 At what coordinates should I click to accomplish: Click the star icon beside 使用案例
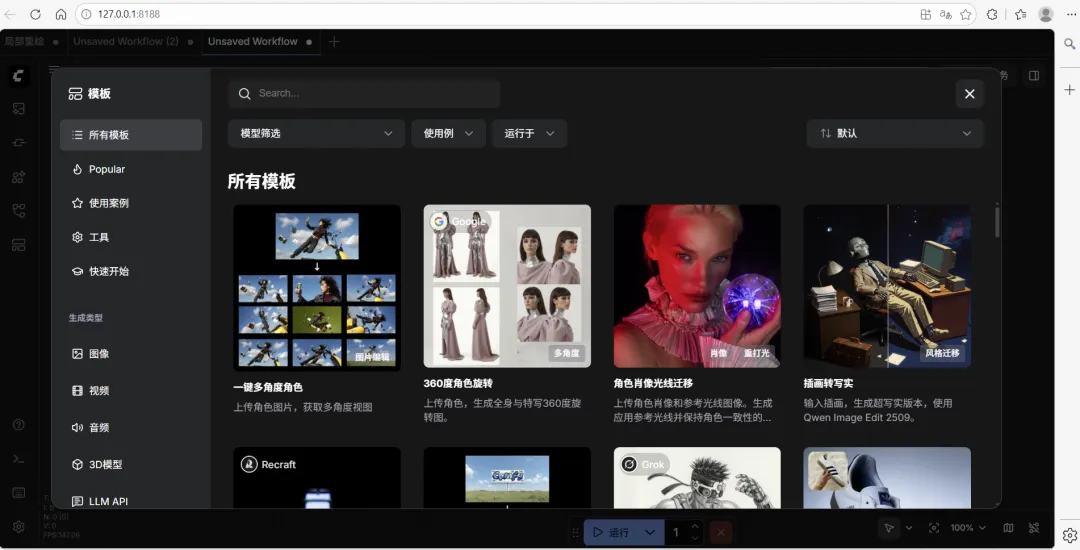tap(77, 203)
